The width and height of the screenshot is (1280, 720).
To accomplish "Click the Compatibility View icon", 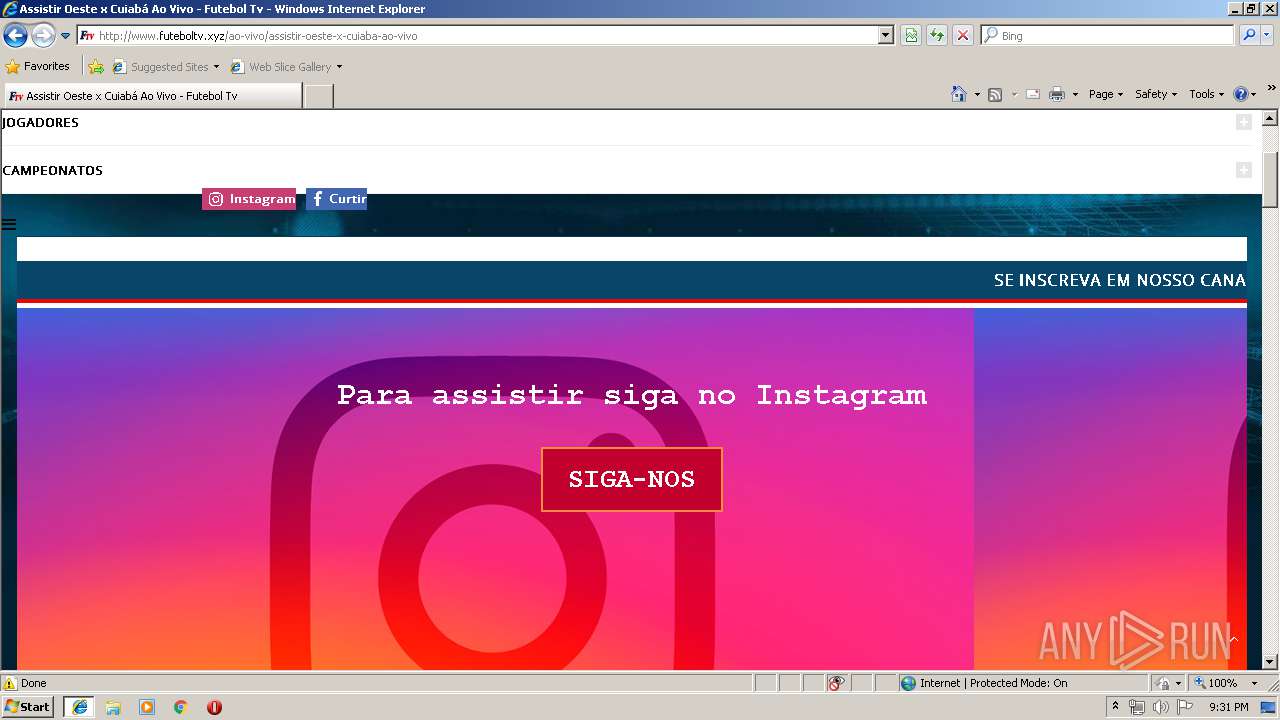I will coord(911,36).
